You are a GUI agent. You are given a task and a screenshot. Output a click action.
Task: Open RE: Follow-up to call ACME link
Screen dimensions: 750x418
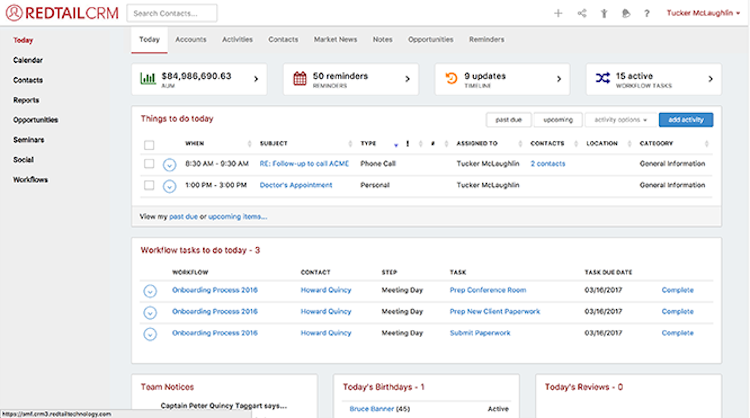[x=304, y=164]
